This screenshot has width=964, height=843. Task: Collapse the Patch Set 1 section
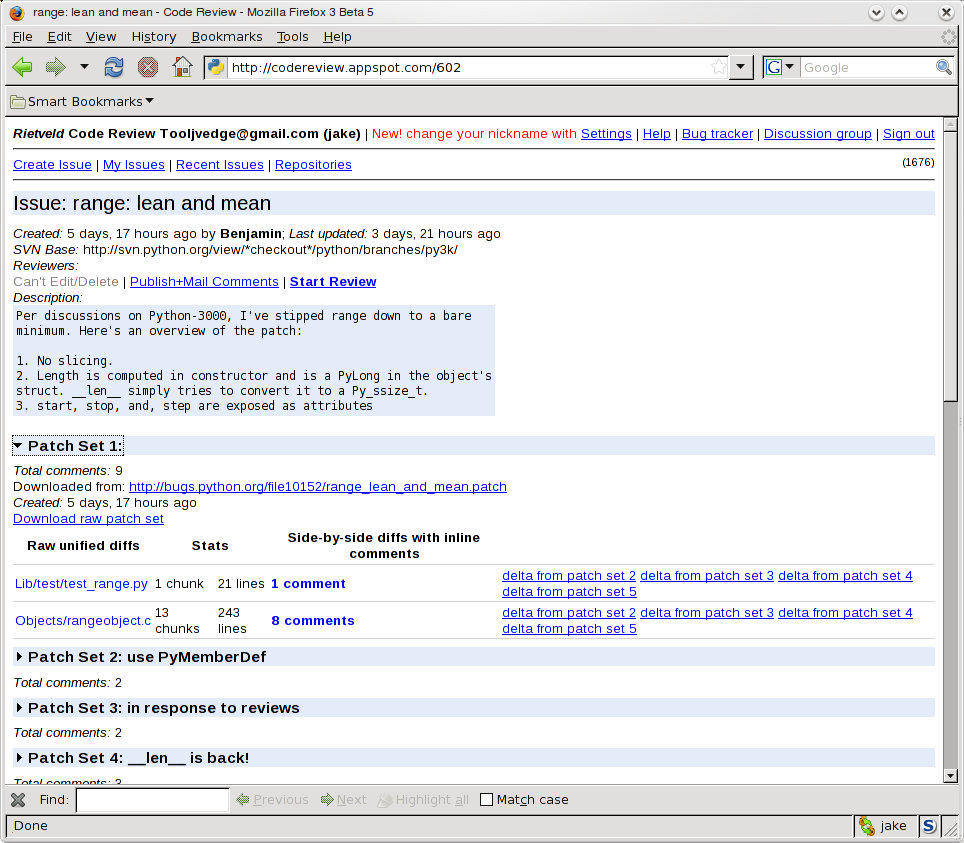19,446
